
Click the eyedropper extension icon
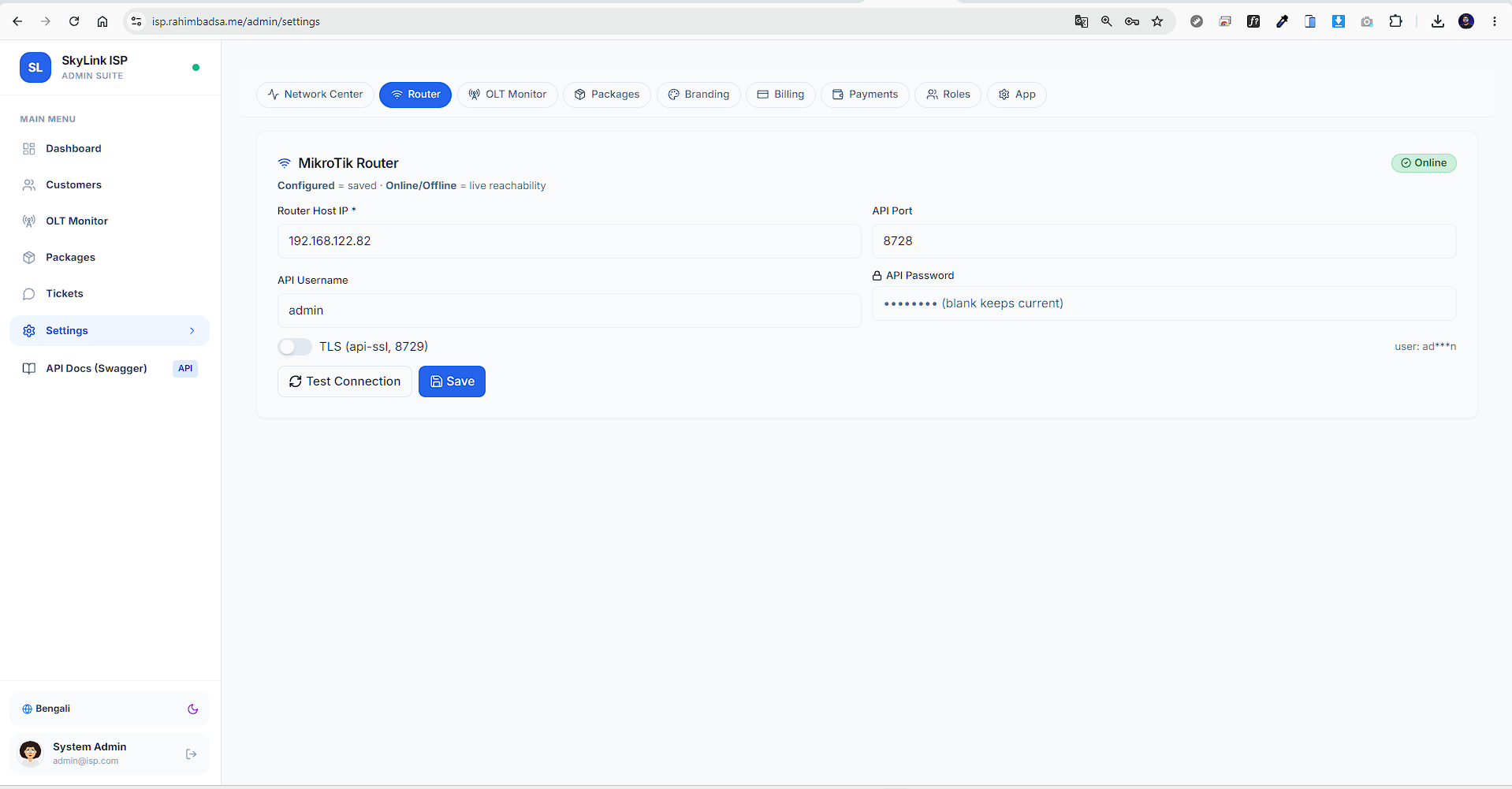[1282, 21]
